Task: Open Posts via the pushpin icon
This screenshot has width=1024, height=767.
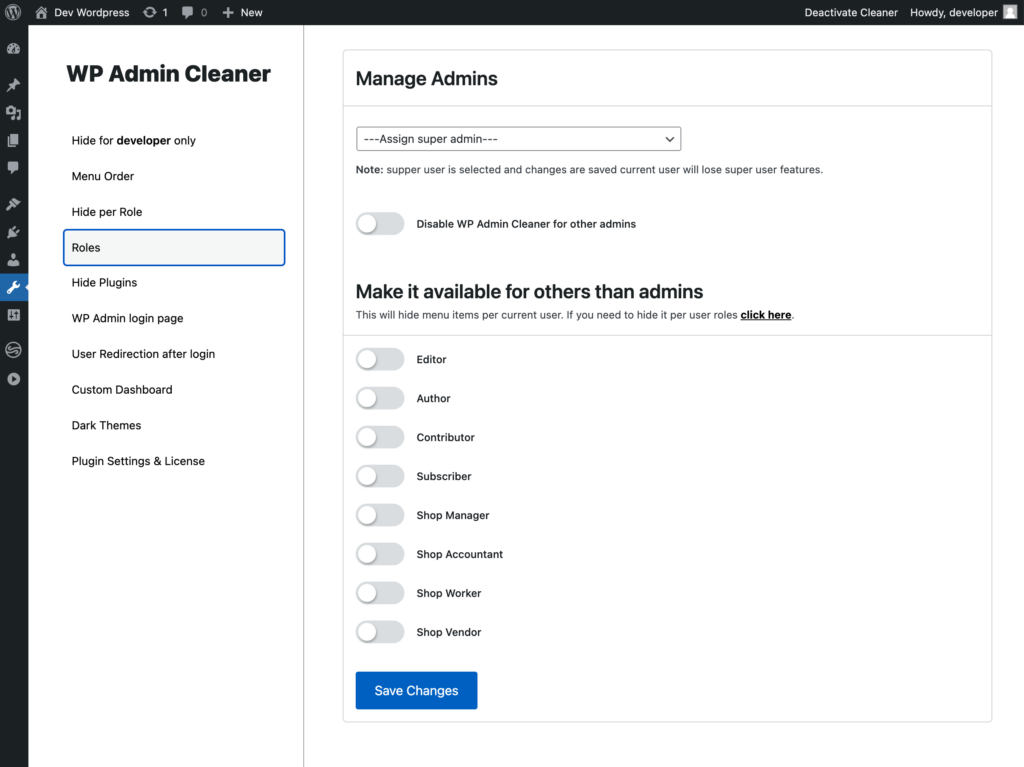Action: pos(13,85)
